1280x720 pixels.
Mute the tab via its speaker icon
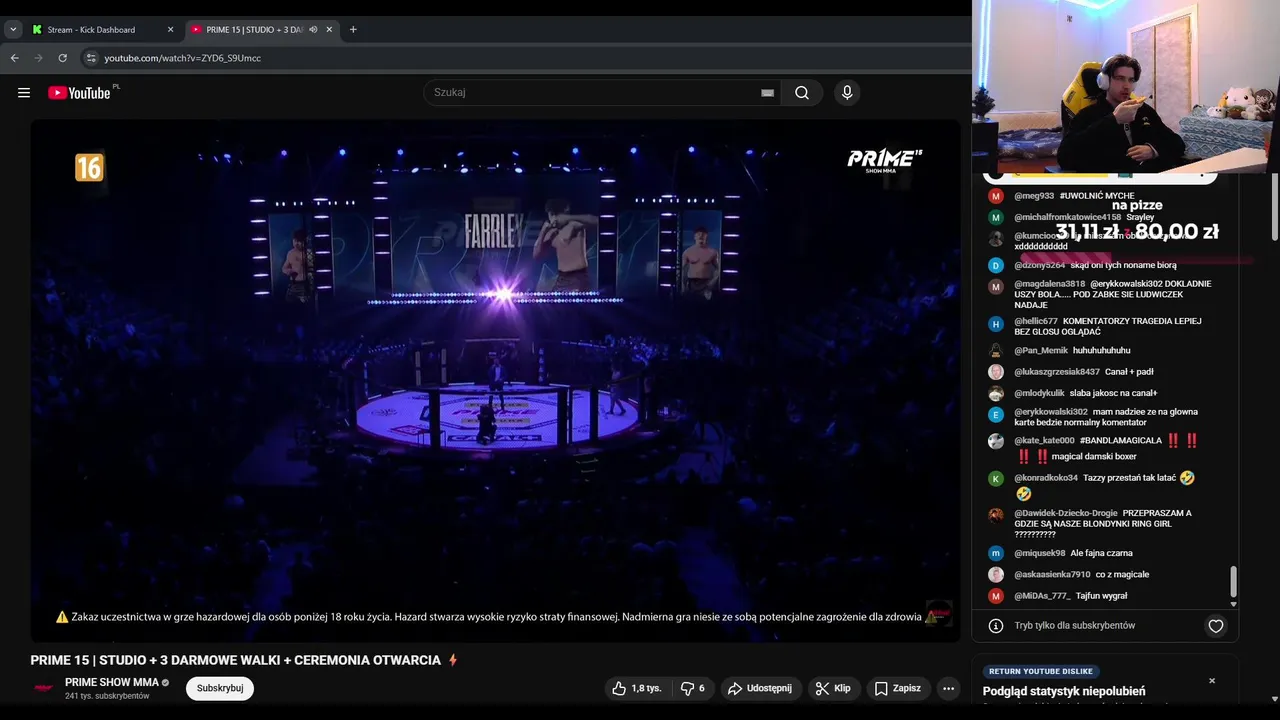(x=313, y=30)
